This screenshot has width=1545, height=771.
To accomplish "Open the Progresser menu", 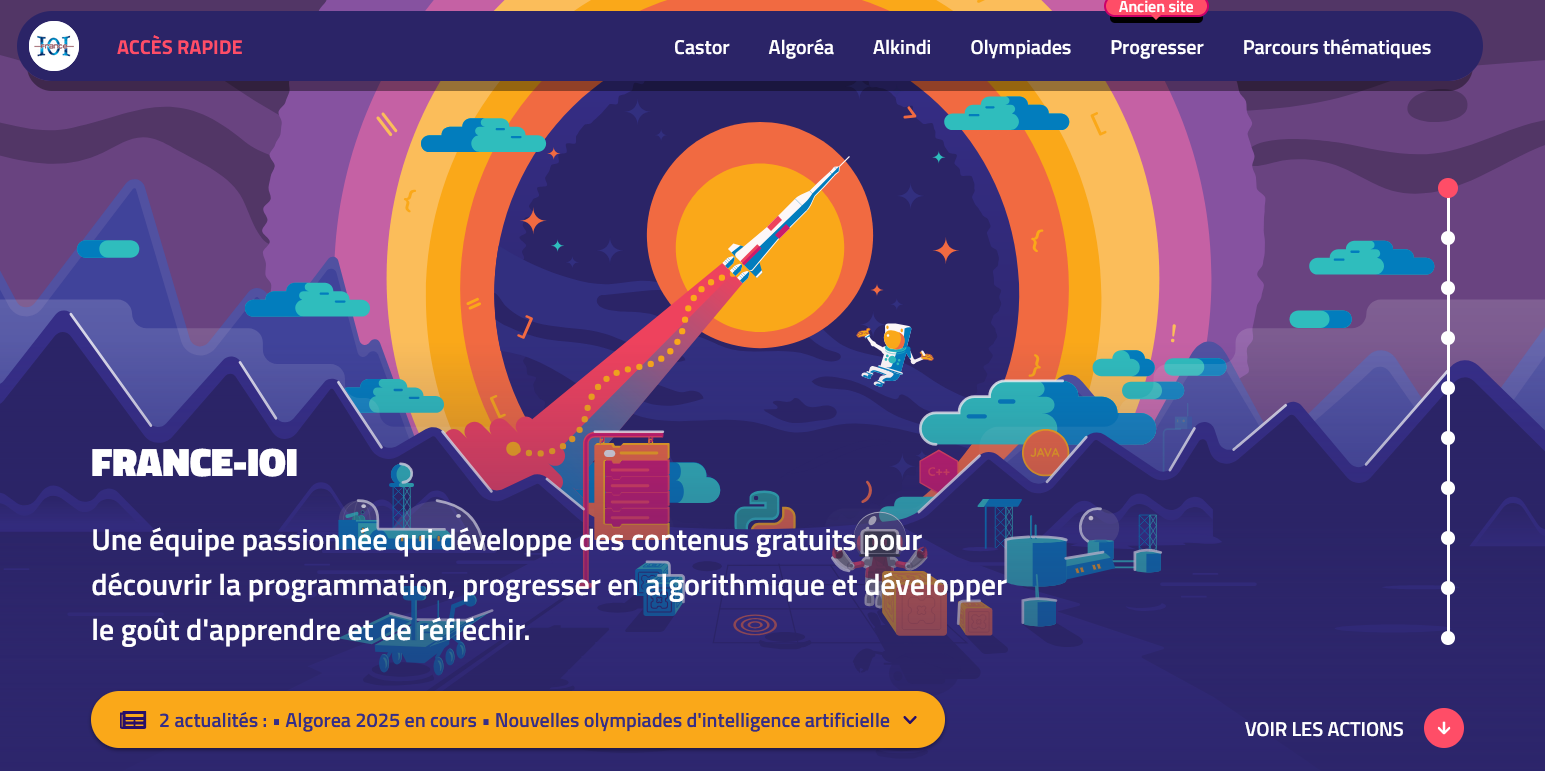I will (x=1157, y=47).
